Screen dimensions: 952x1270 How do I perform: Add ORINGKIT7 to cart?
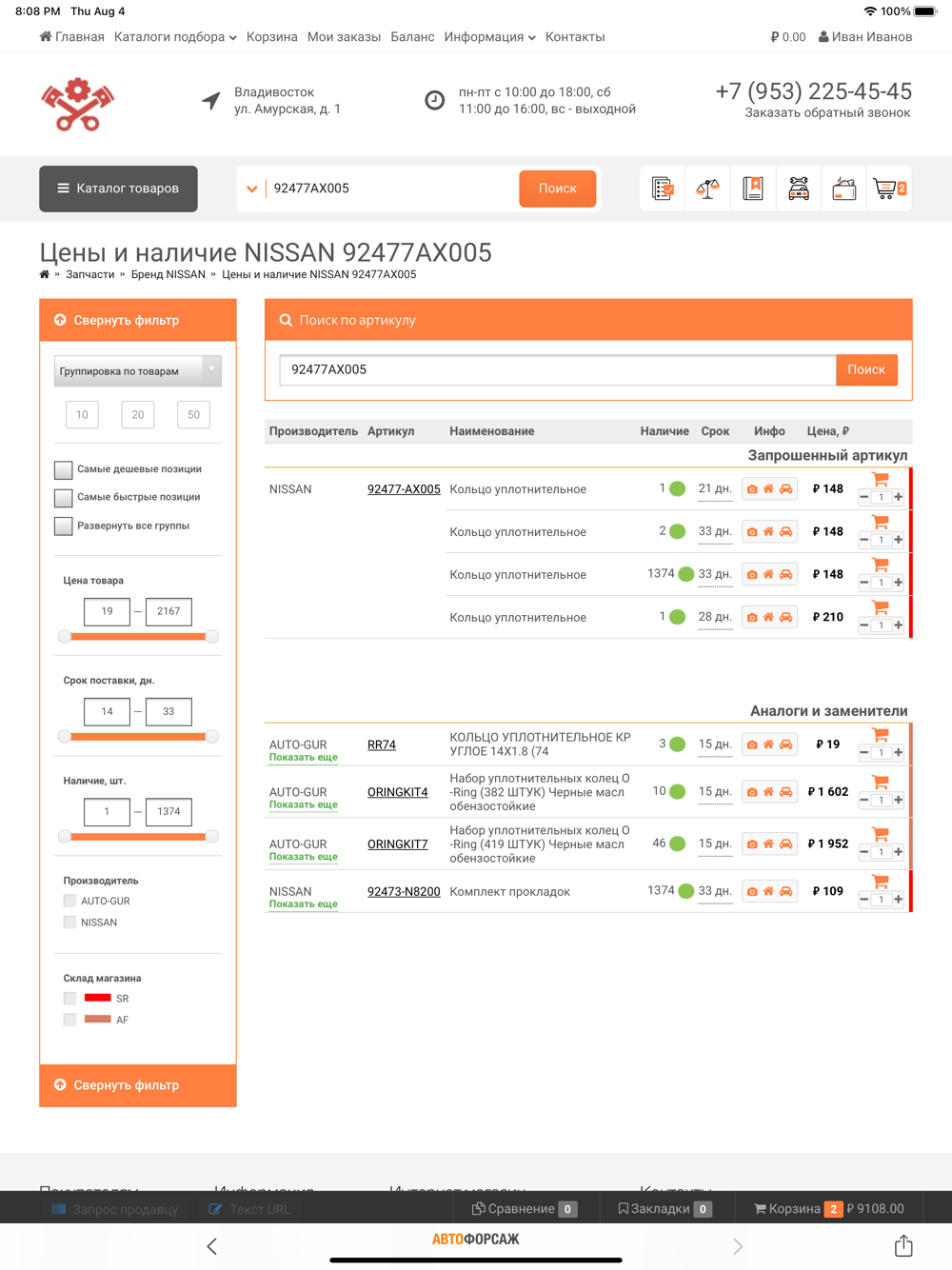(x=881, y=835)
